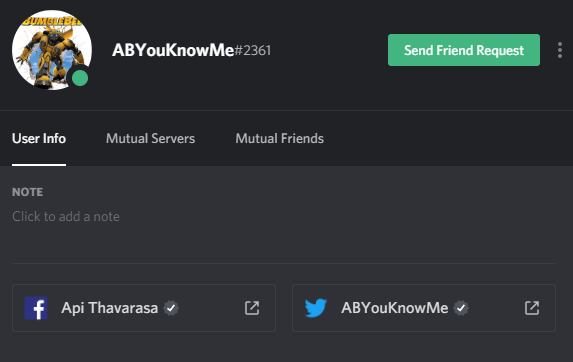Select the Api Thavarasa account name
The image size is (573, 362).
click(110, 308)
